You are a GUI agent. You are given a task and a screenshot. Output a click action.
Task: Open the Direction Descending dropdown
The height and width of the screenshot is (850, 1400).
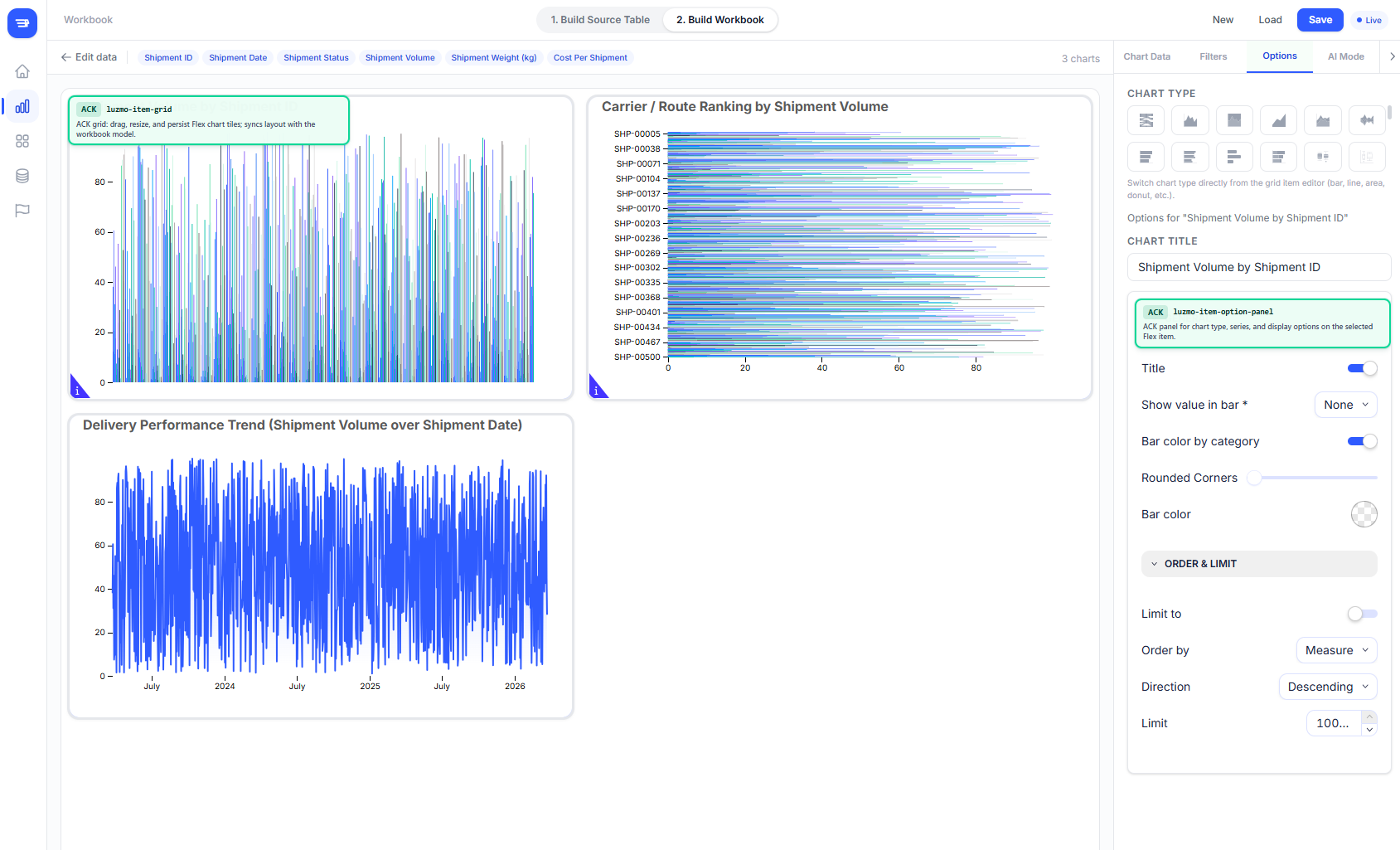point(1328,687)
